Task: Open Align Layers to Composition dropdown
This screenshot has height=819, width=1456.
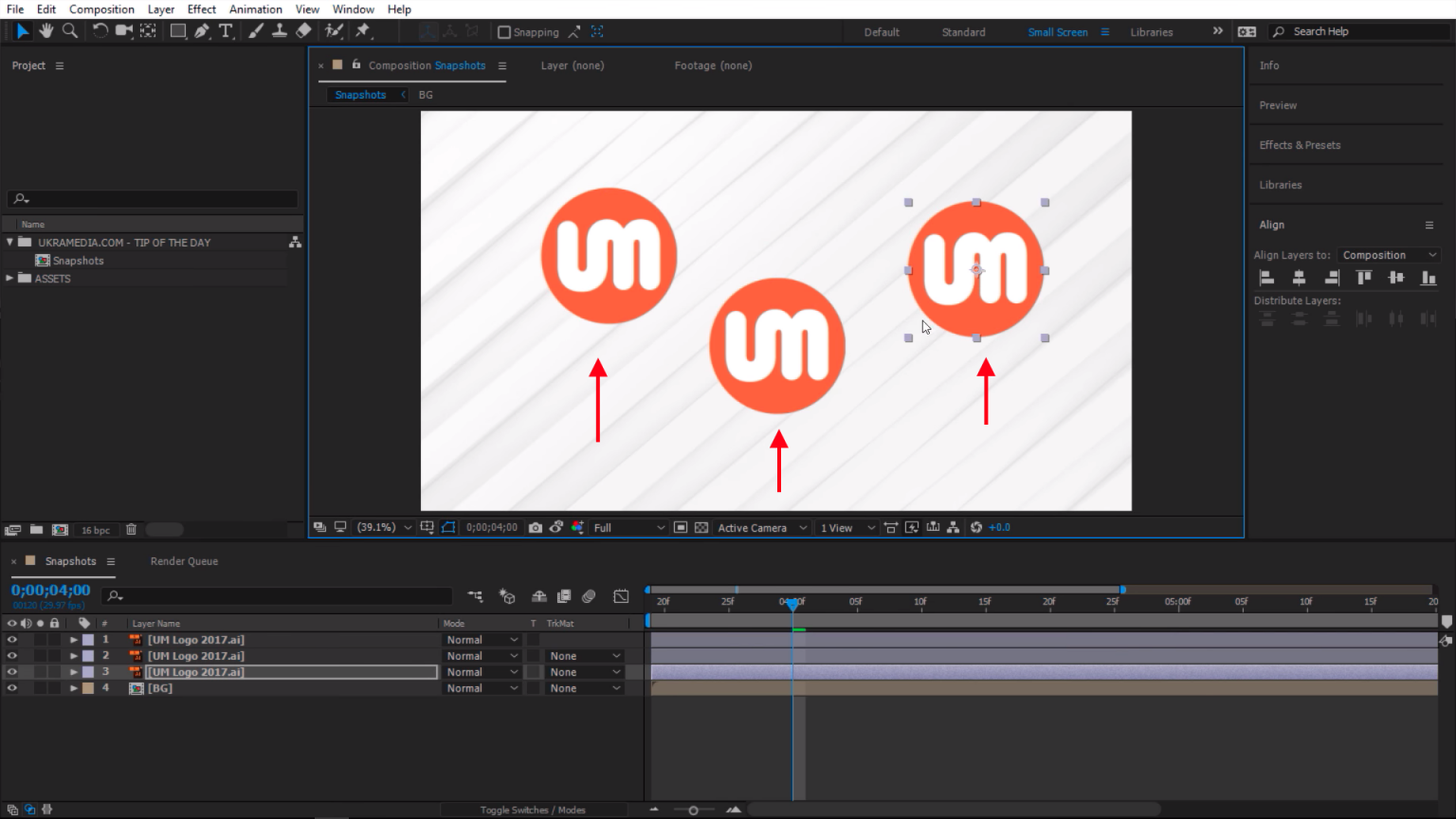Action: click(x=1389, y=255)
